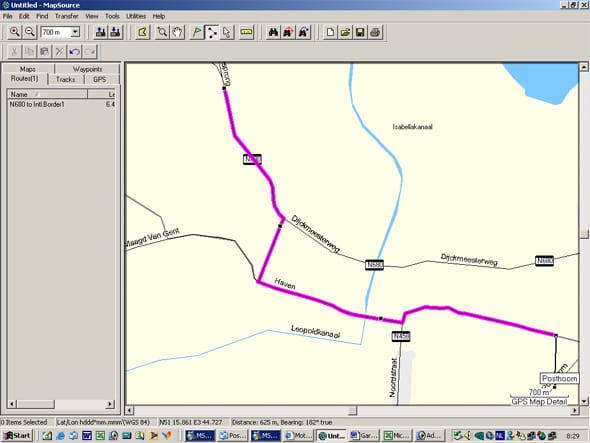
Task: Switch to the Tracks tab
Action: tap(65, 79)
